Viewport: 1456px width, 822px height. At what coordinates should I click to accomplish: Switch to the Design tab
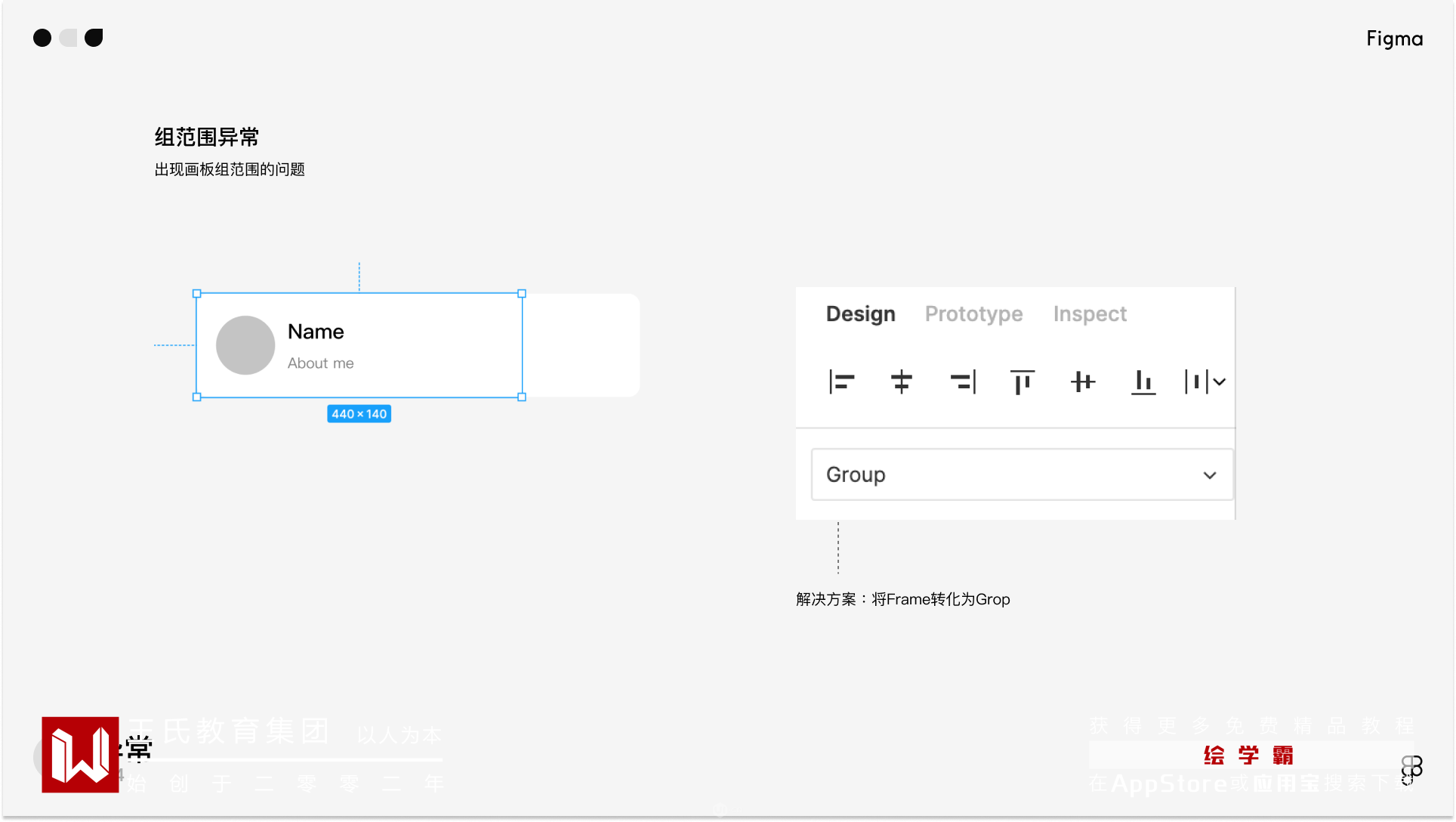(x=860, y=314)
